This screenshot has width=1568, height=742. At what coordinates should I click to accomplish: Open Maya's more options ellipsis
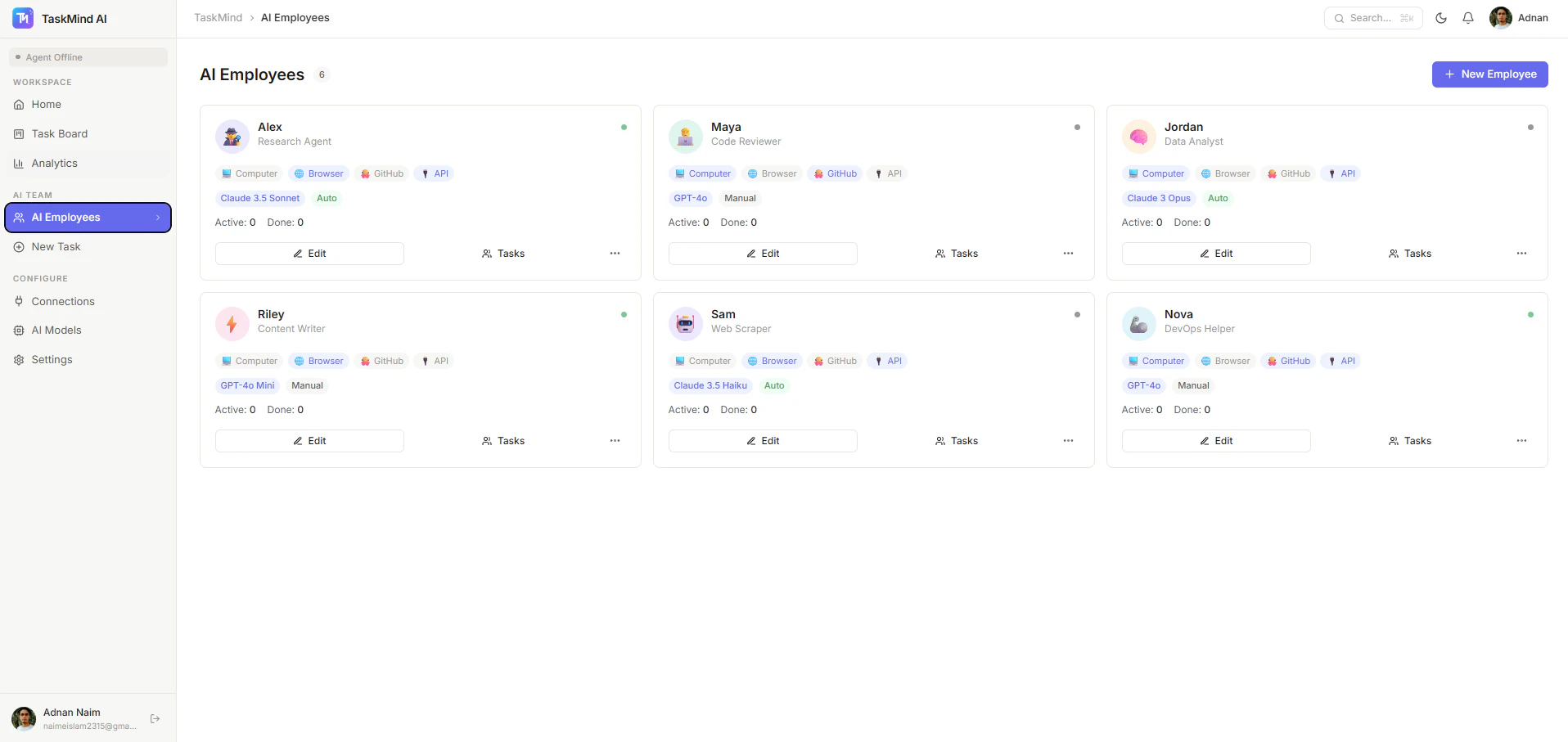[x=1068, y=254]
